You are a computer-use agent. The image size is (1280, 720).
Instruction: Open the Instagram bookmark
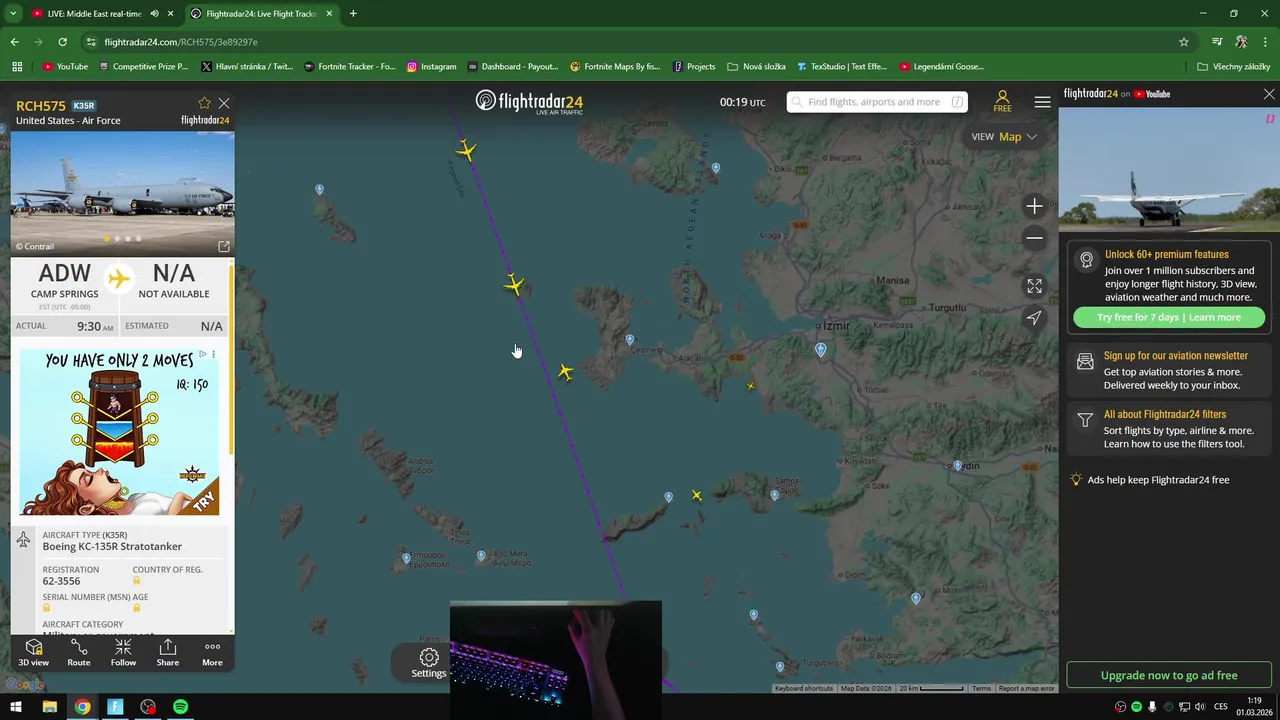tap(431, 66)
